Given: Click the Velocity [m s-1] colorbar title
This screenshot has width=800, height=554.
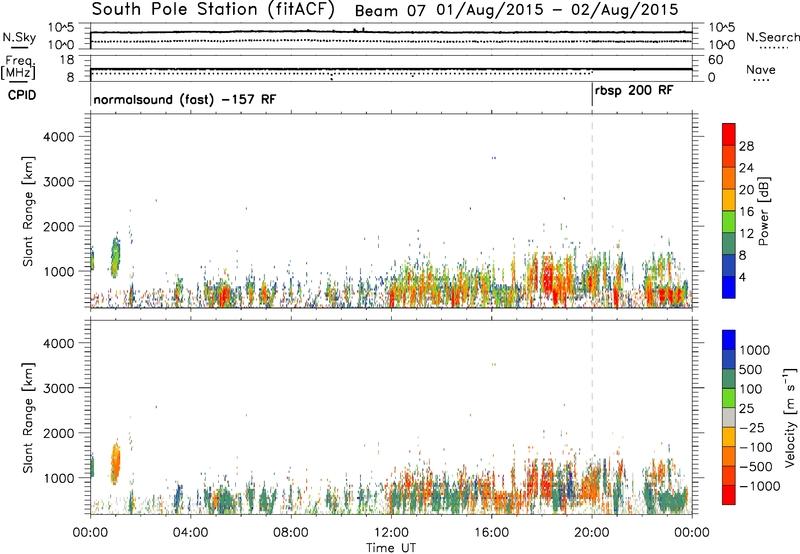Looking at the screenshot, I should (790, 417).
